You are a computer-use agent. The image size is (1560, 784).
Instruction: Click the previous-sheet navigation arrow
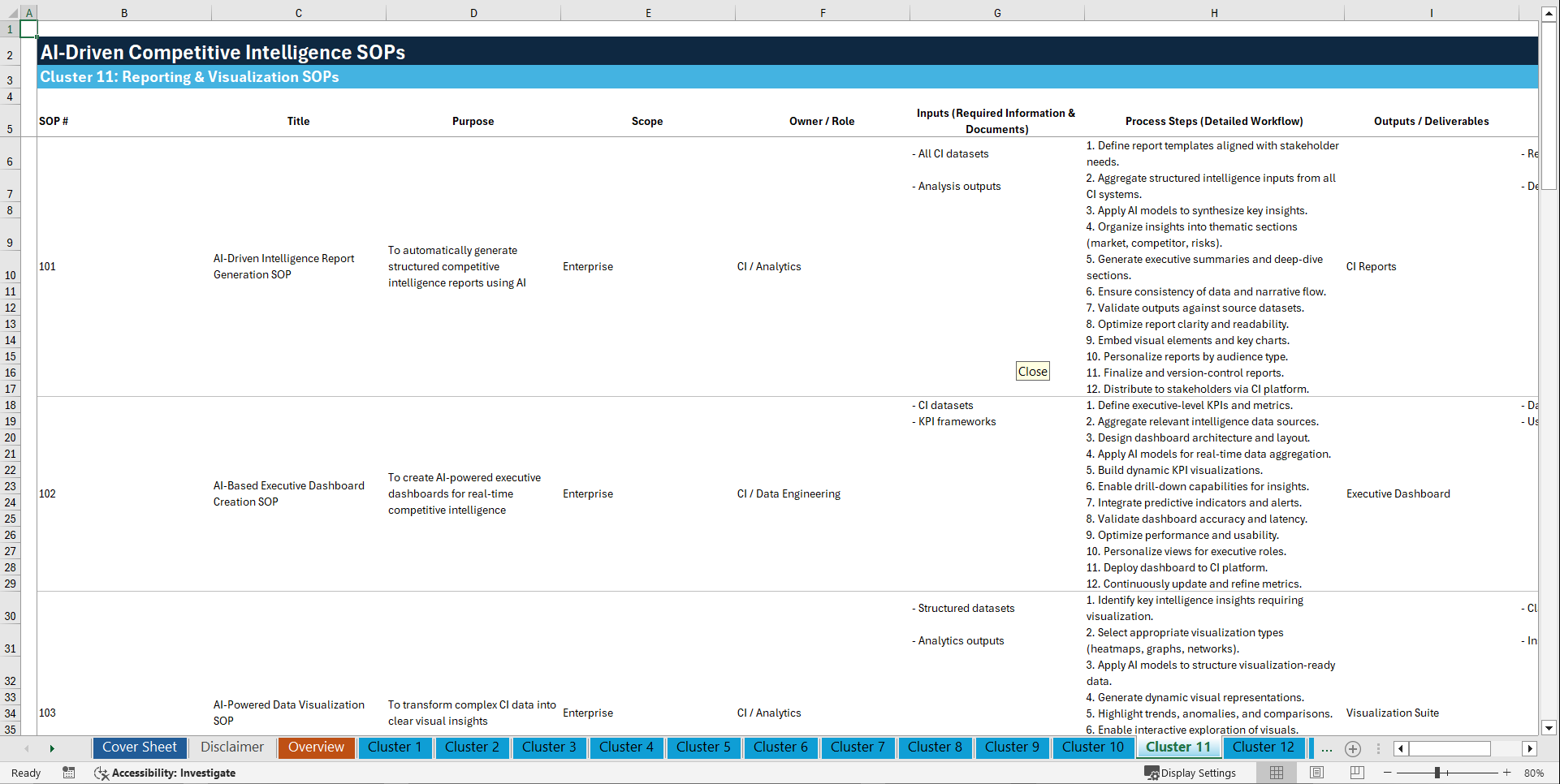[x=27, y=747]
